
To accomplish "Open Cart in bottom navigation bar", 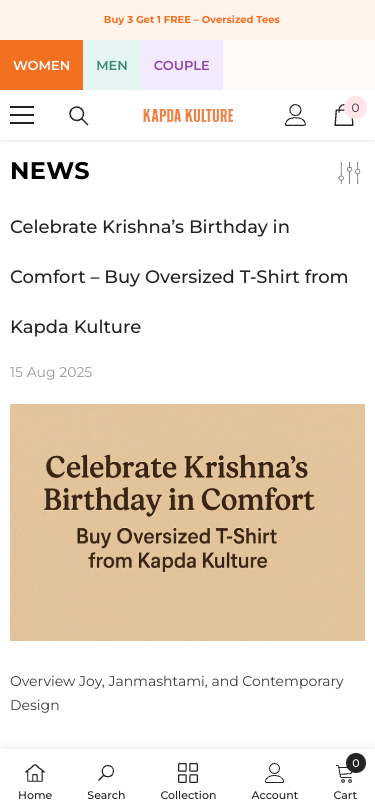I will point(345,781).
